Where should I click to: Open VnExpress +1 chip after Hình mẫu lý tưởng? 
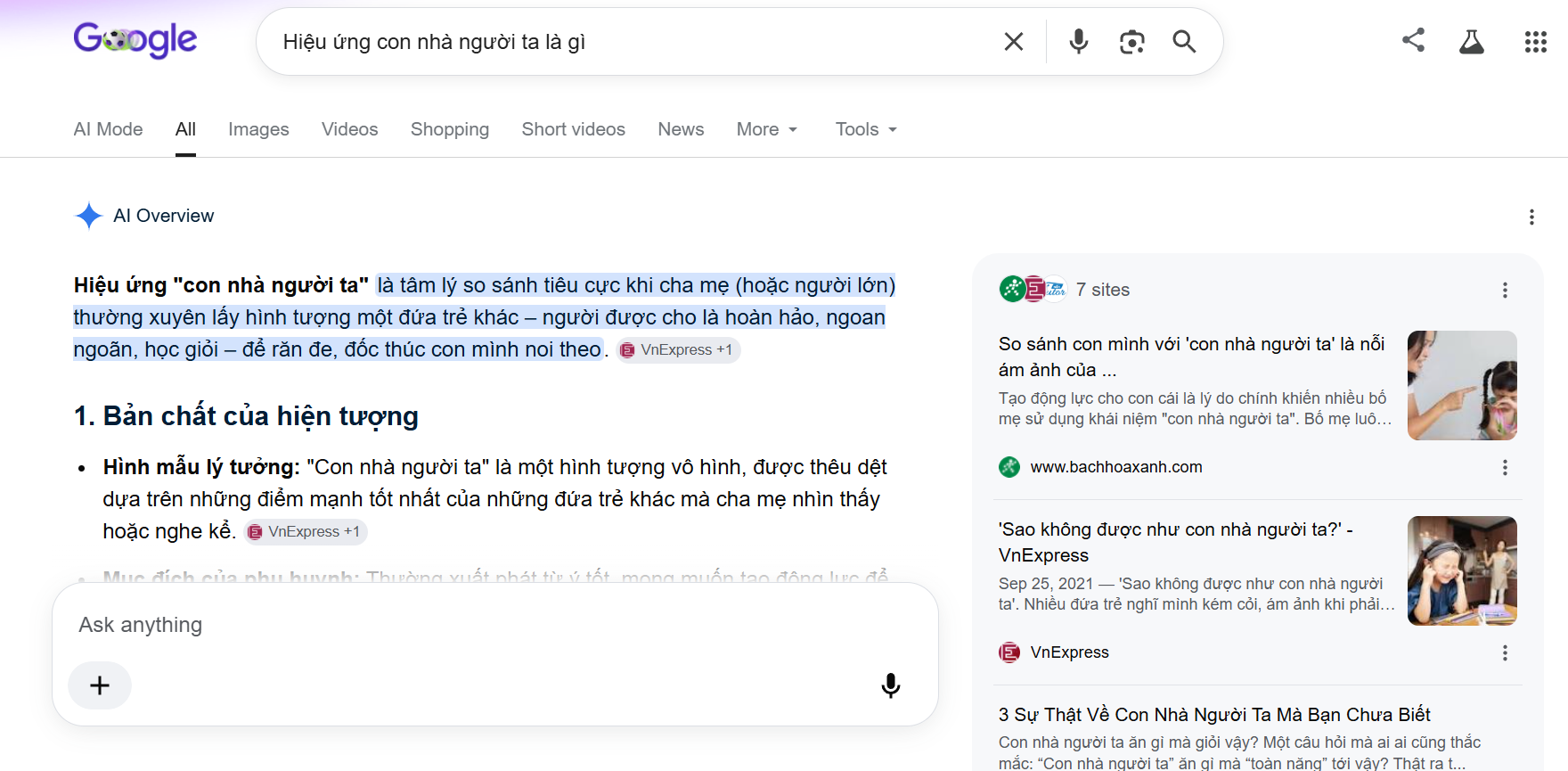(306, 531)
